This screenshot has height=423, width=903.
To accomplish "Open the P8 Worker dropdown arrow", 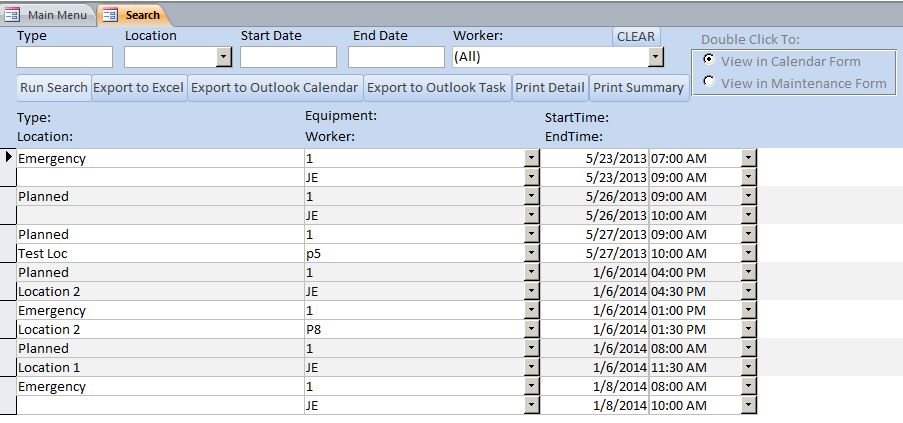I will pos(532,329).
